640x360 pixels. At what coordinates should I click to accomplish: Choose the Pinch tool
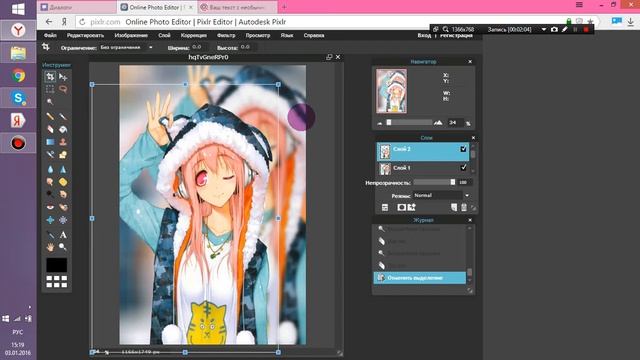pos(63,220)
